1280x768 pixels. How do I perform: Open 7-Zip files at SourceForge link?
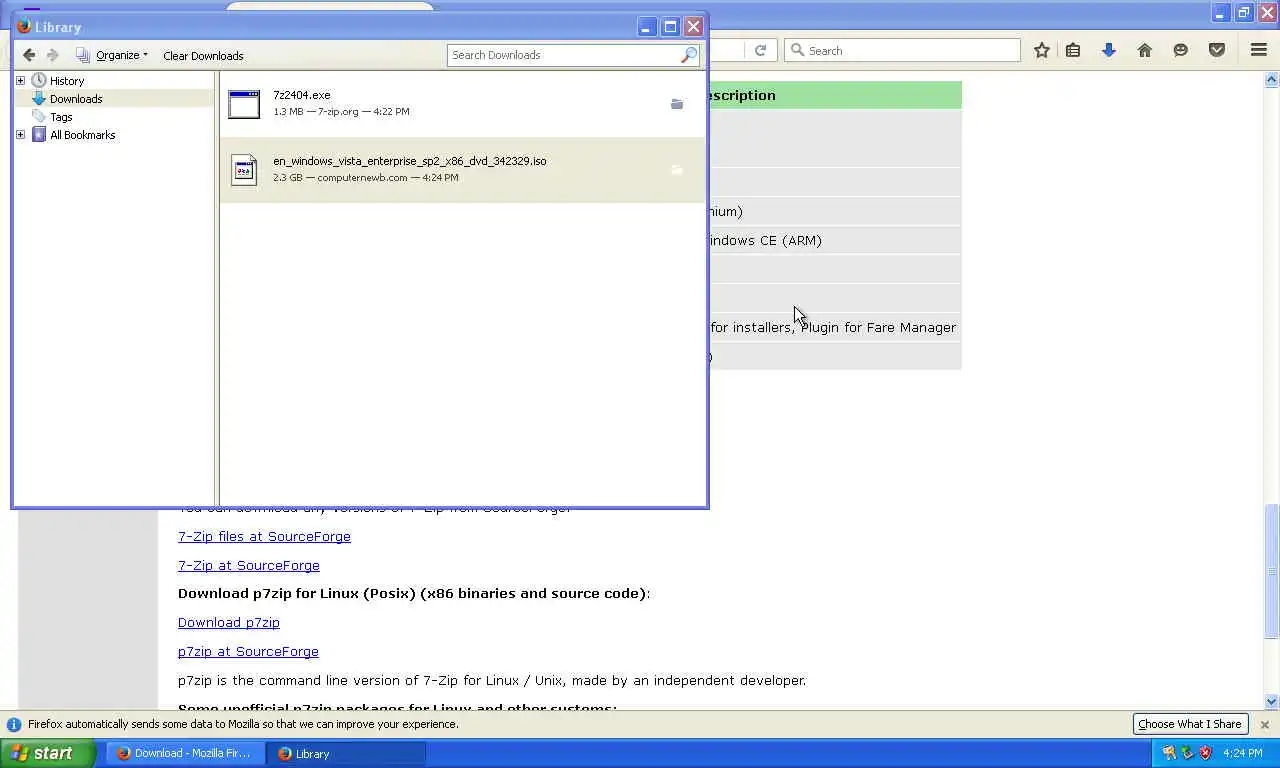click(x=264, y=537)
